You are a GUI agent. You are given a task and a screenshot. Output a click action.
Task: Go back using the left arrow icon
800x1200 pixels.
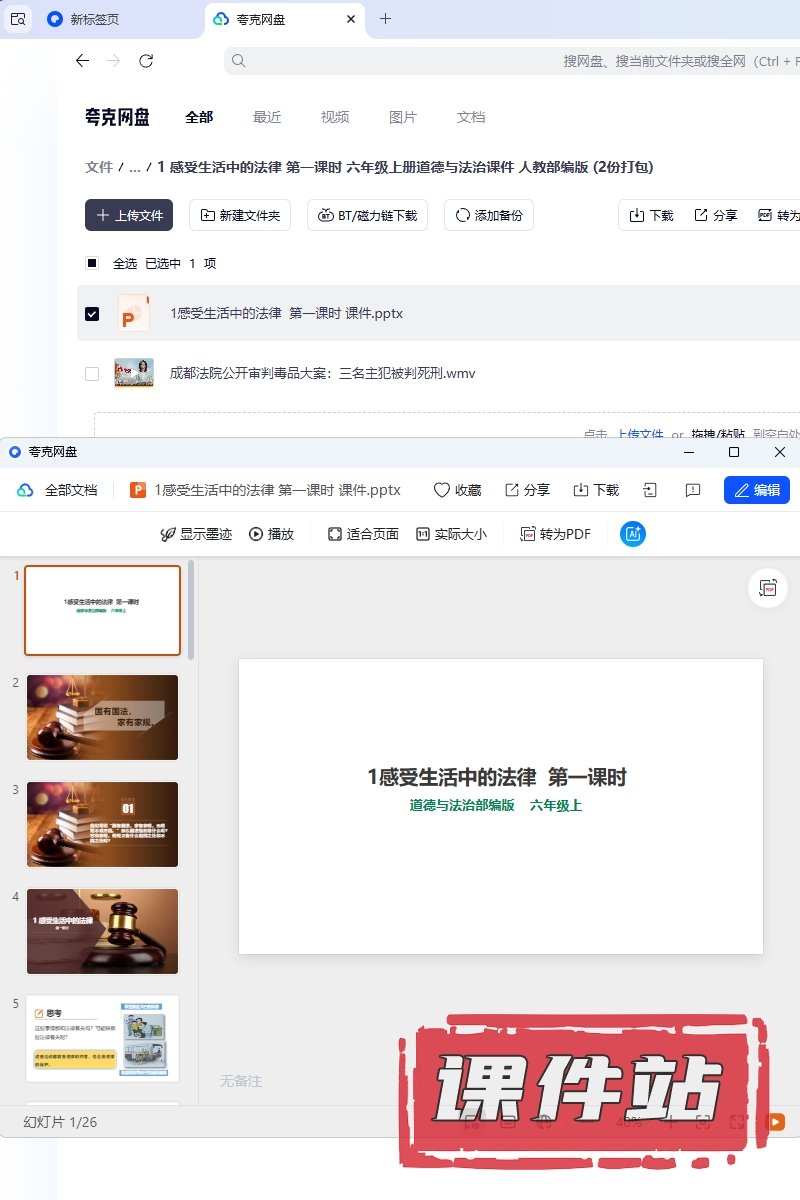pos(82,61)
